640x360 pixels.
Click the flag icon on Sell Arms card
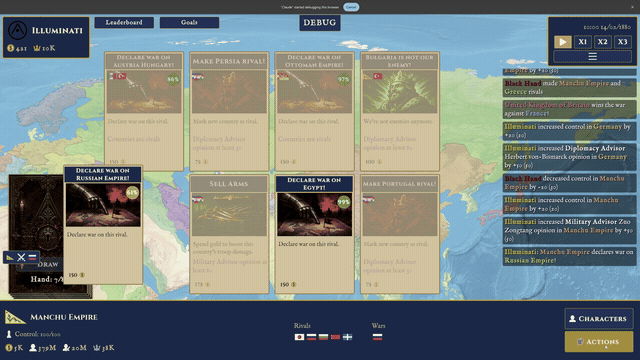pos(198,200)
